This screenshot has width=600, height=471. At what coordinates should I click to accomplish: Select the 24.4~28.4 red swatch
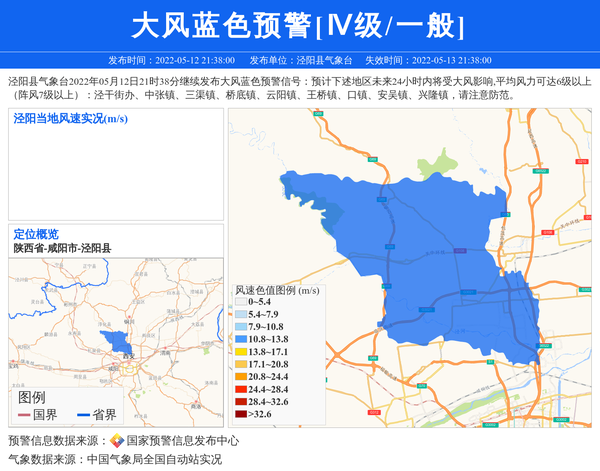pos(241,389)
